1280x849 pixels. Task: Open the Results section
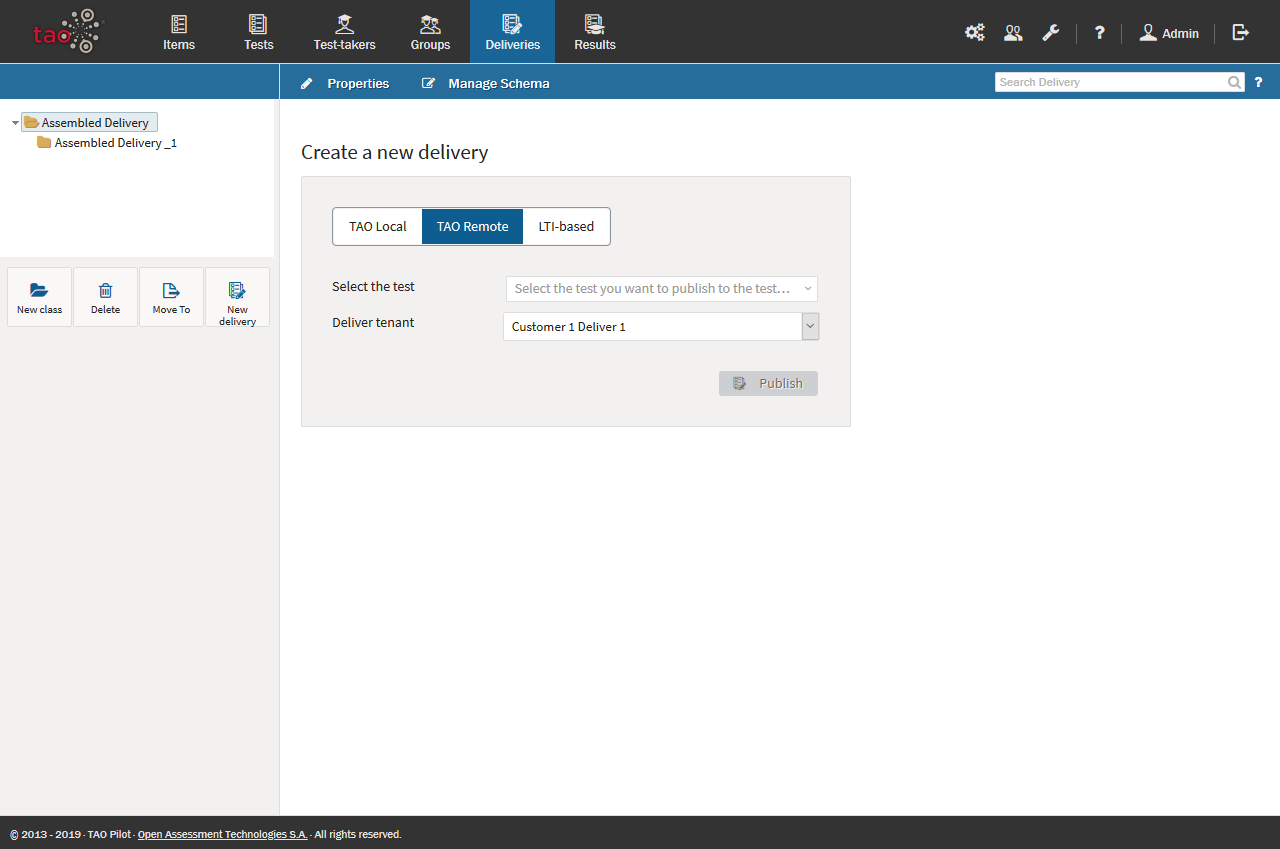tap(595, 32)
